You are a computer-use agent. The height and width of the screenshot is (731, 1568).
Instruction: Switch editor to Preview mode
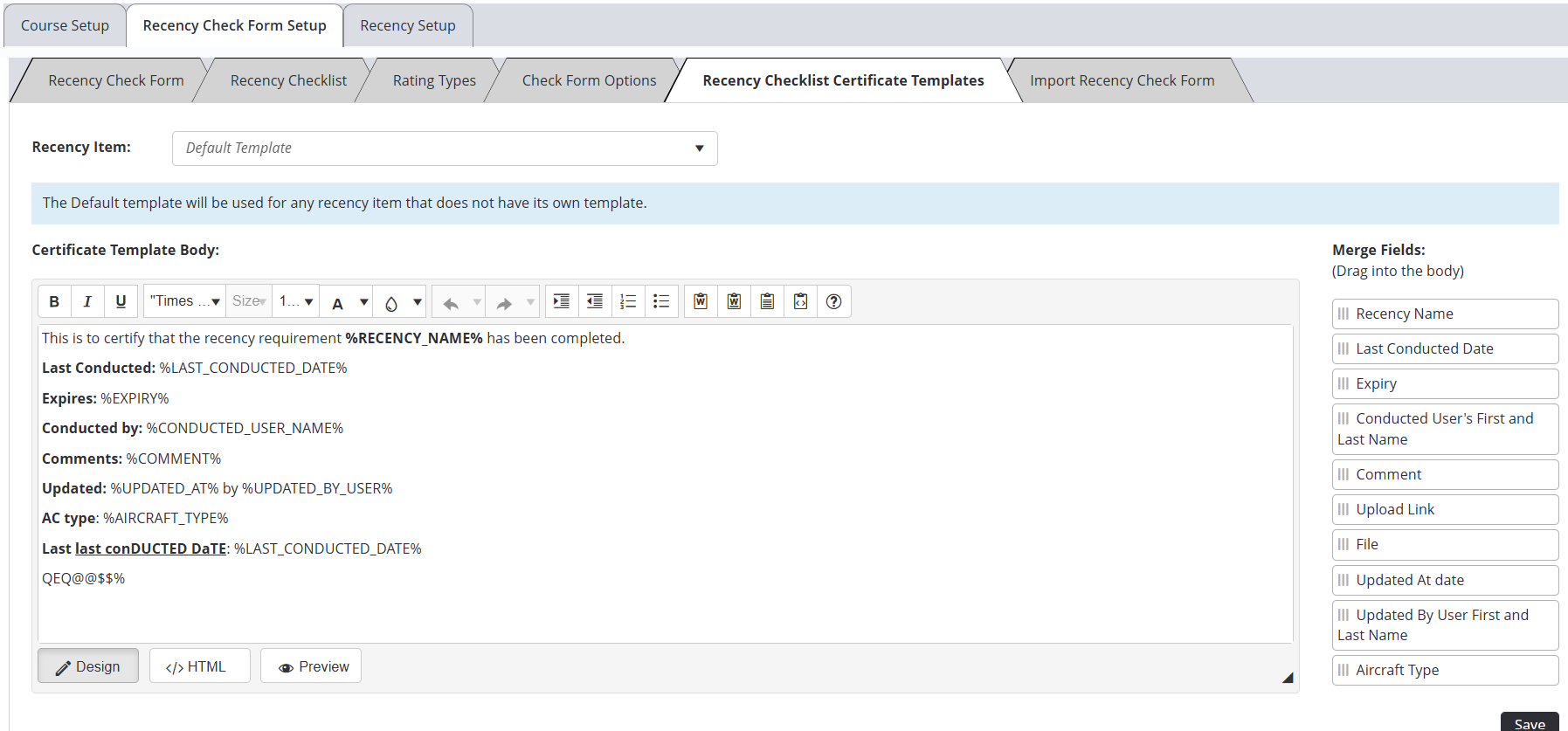311,666
